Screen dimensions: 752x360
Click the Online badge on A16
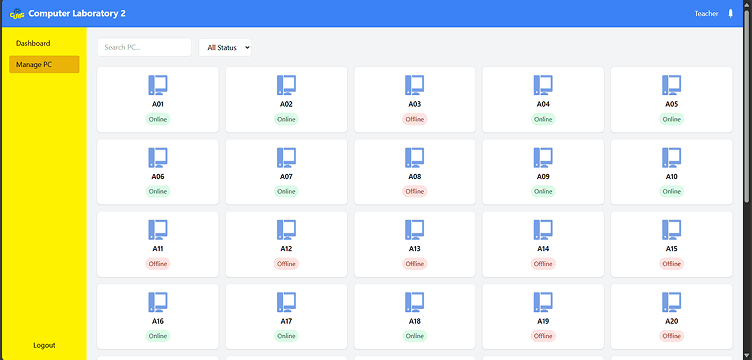[158, 336]
